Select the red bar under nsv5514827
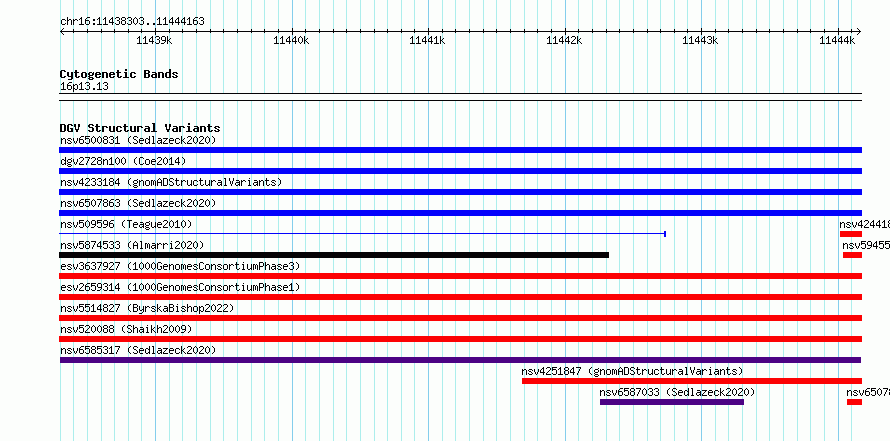 (x=460, y=318)
